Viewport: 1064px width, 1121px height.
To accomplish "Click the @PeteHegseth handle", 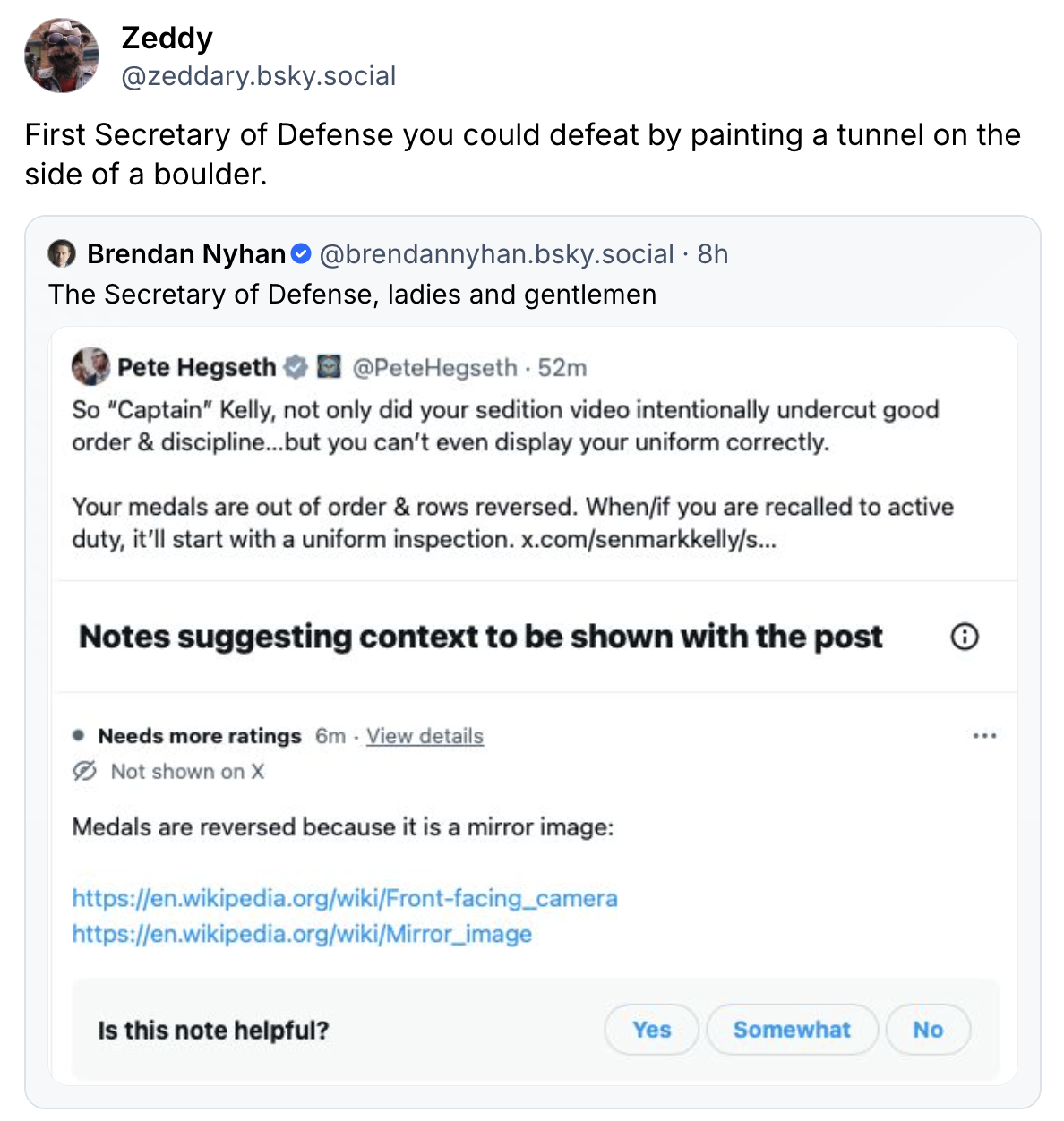I will coord(434,368).
